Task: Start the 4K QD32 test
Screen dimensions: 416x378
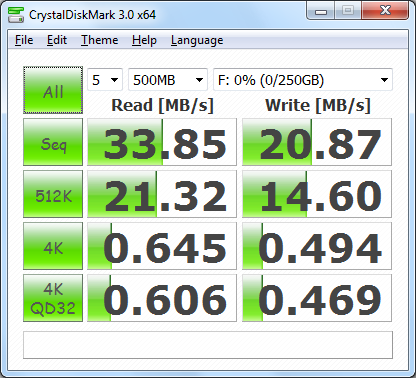Action: click(x=53, y=298)
